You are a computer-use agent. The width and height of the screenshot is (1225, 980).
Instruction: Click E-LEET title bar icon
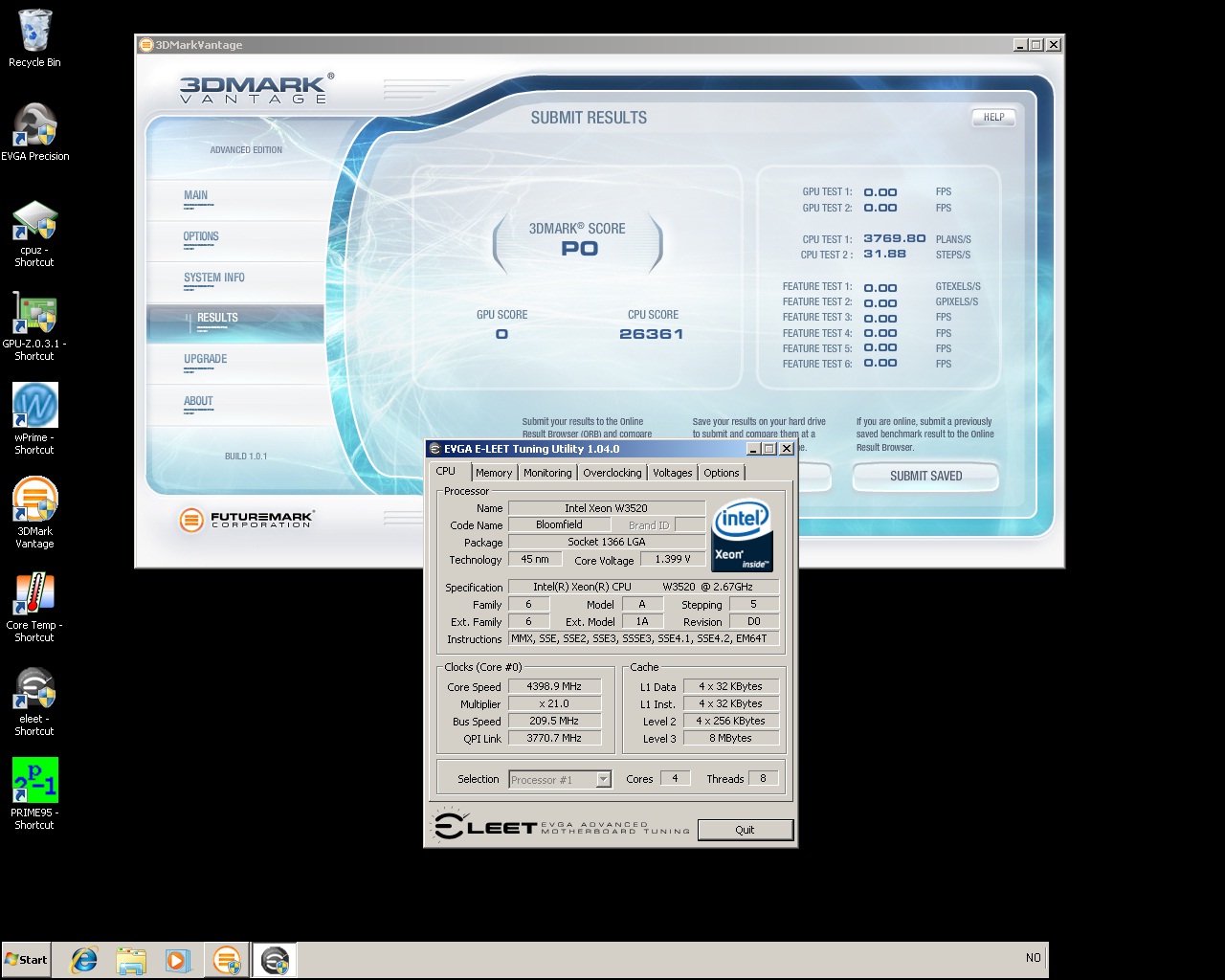[434, 449]
